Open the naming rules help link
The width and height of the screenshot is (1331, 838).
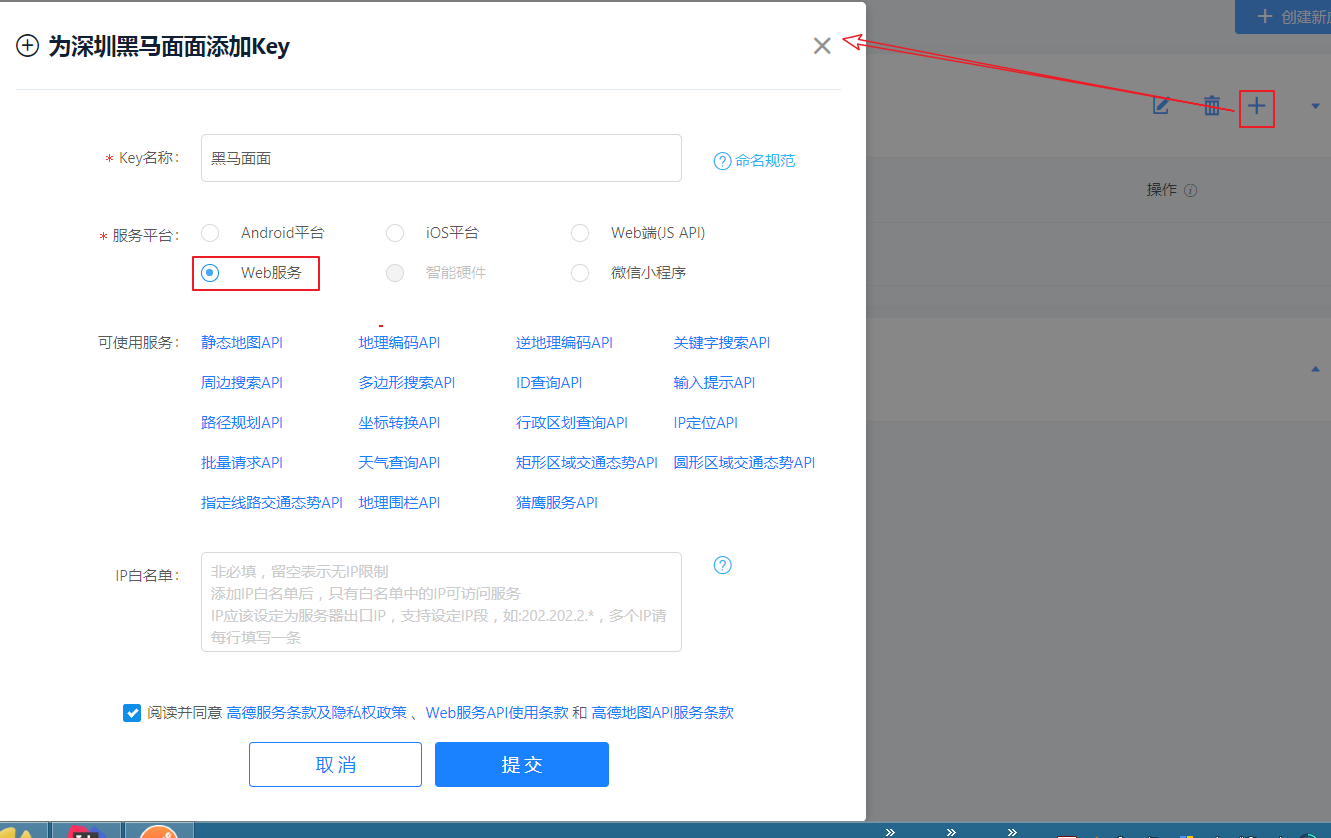(x=765, y=161)
